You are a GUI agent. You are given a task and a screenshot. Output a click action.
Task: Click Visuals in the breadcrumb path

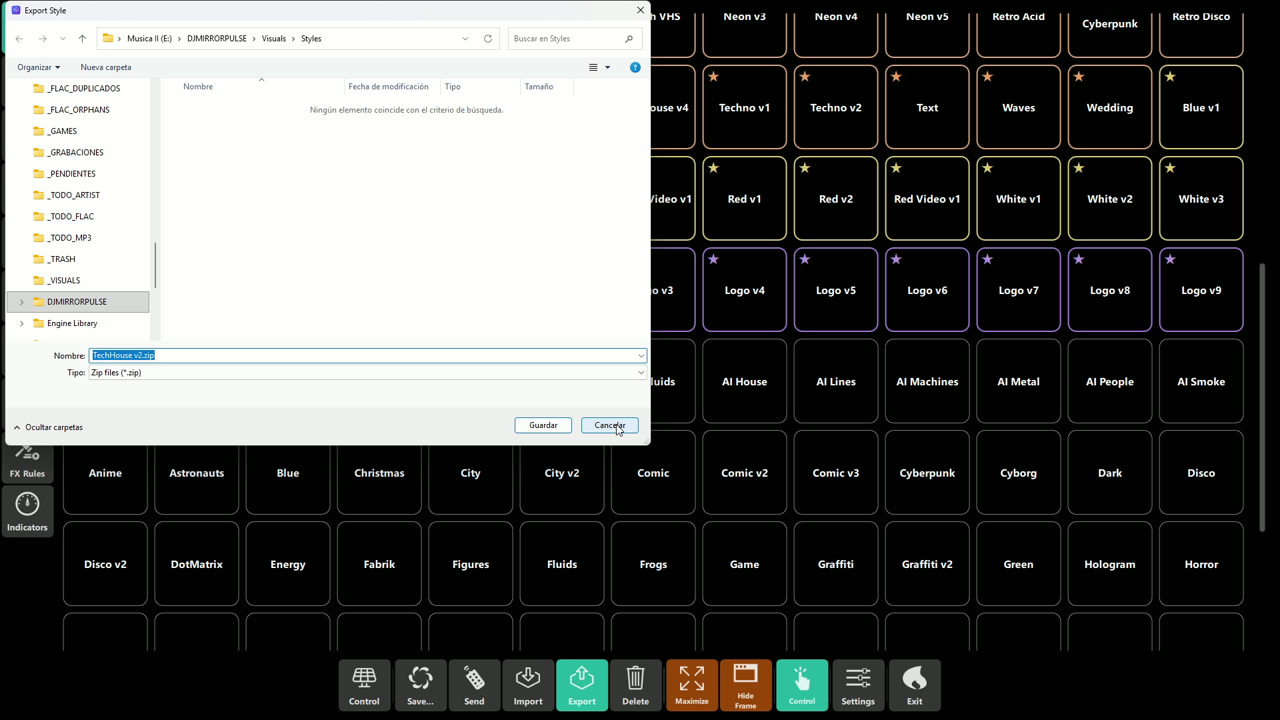[x=274, y=38]
